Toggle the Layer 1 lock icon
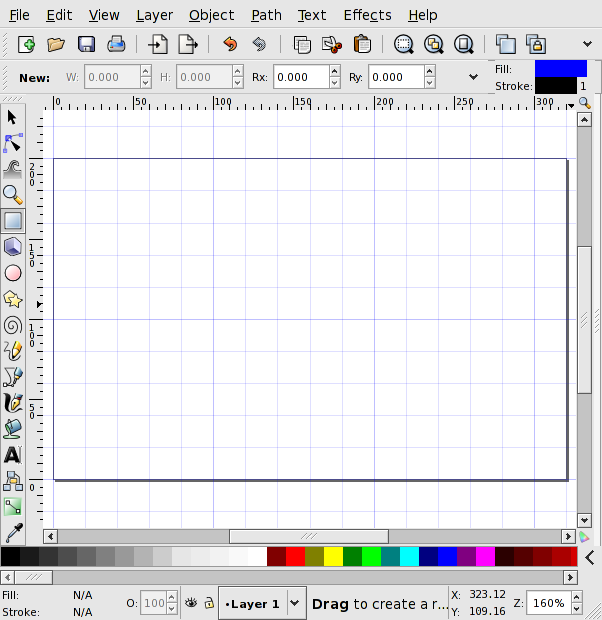The image size is (602, 620). tap(208, 603)
